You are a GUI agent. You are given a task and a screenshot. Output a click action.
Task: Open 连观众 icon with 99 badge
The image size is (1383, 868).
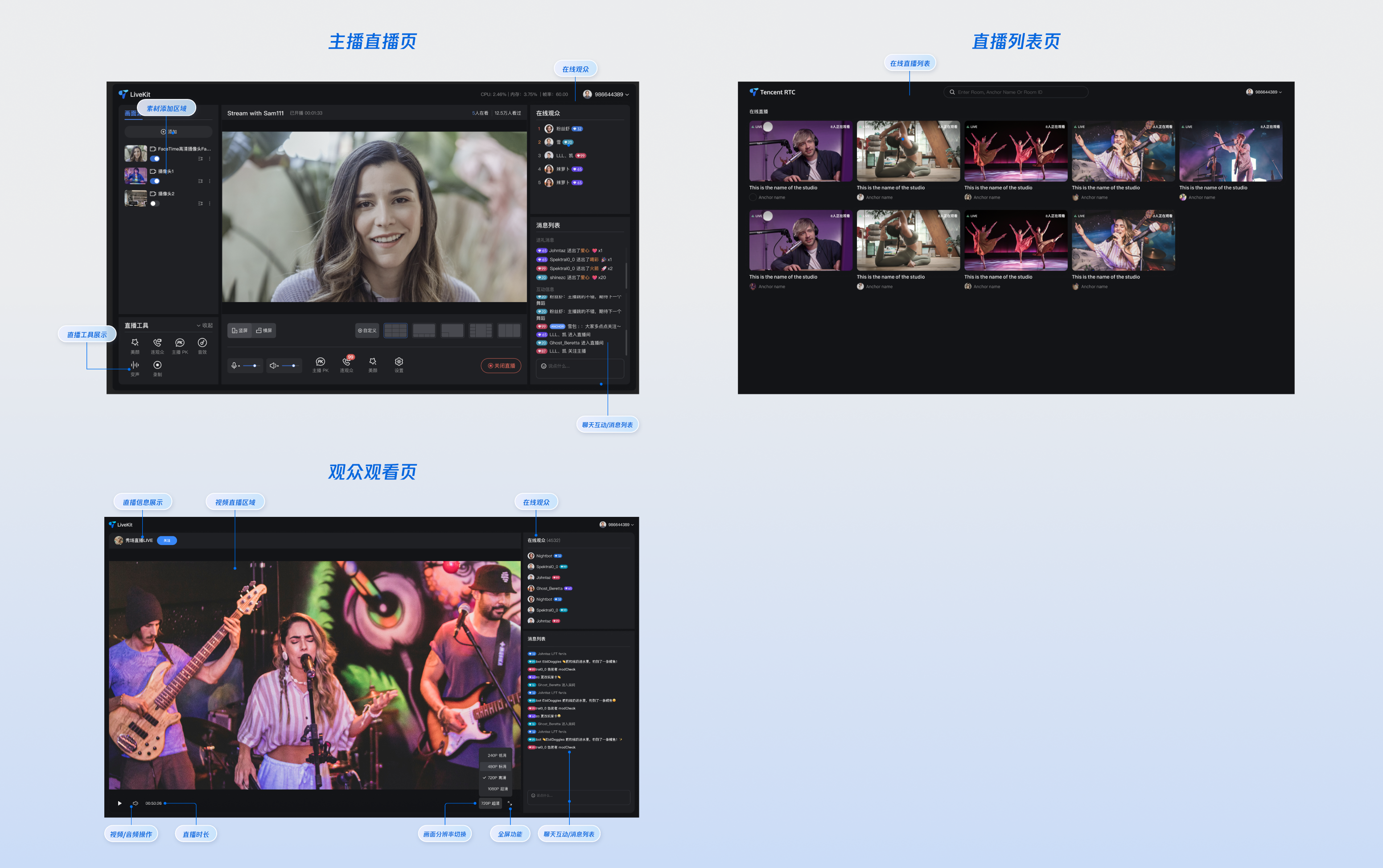pos(346,362)
